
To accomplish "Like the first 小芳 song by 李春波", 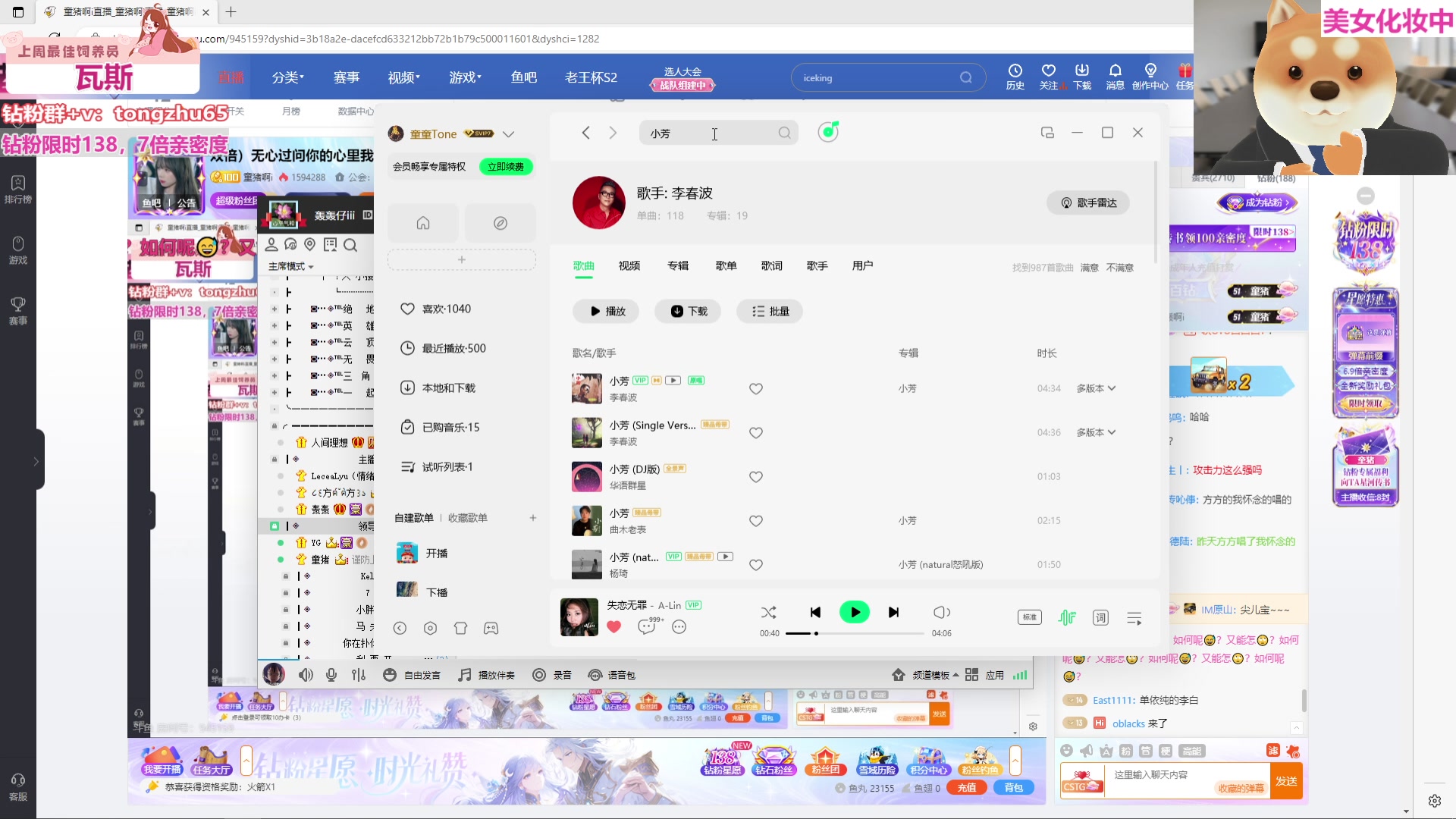I will coord(755,388).
